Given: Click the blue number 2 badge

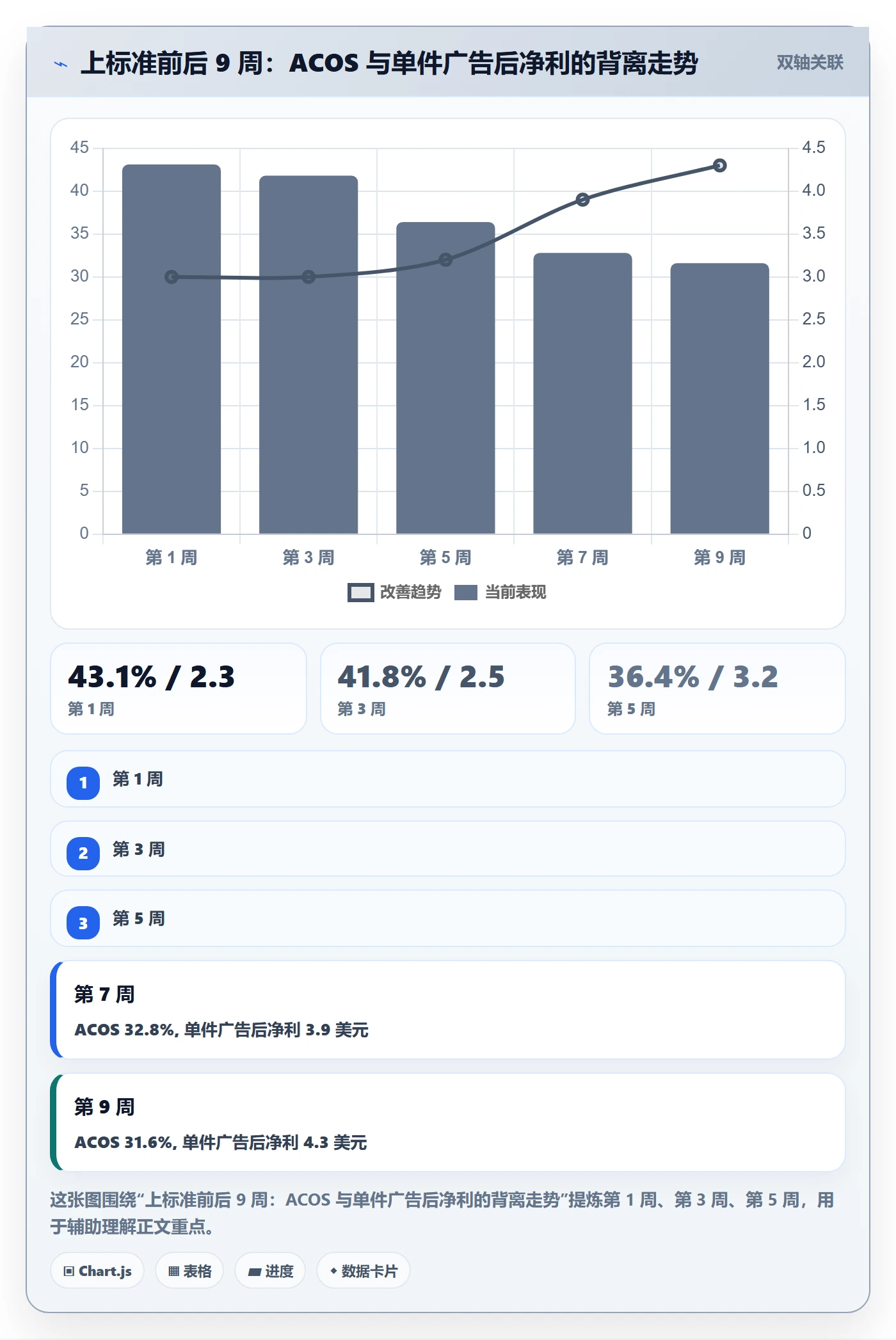Looking at the screenshot, I should [x=83, y=853].
